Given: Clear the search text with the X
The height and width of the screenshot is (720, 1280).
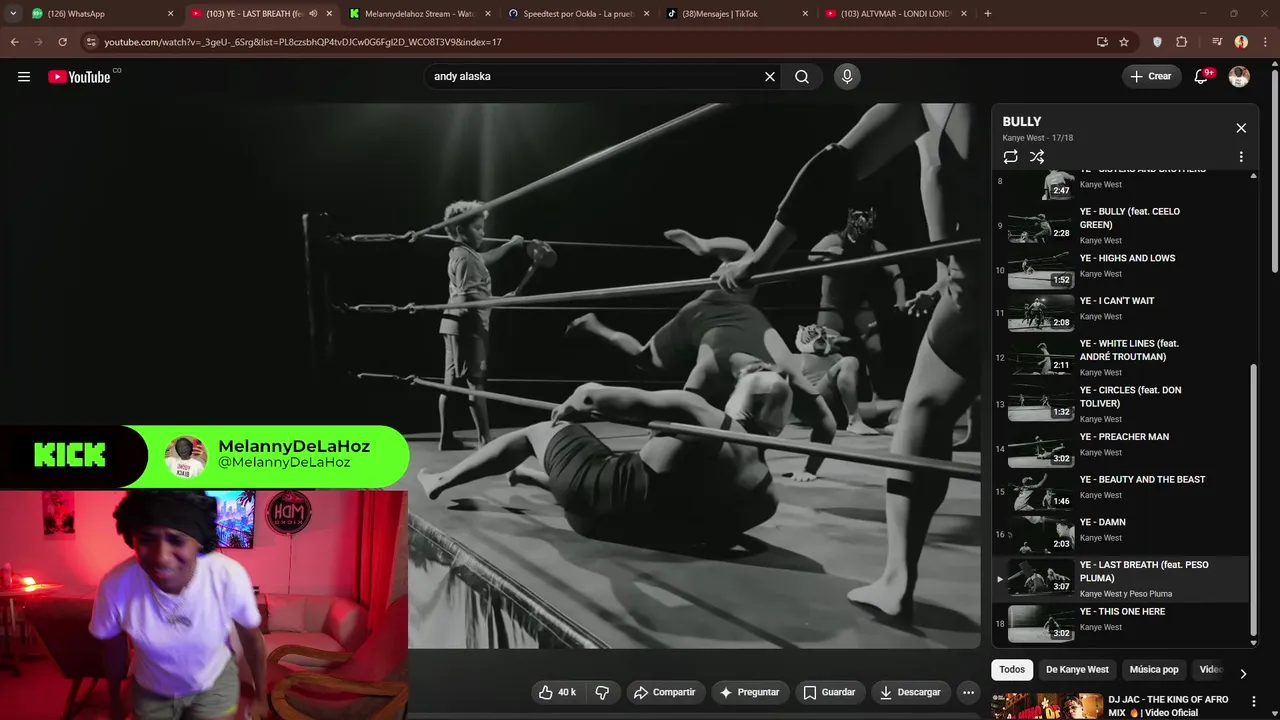Looking at the screenshot, I should pyautogui.click(x=770, y=77).
